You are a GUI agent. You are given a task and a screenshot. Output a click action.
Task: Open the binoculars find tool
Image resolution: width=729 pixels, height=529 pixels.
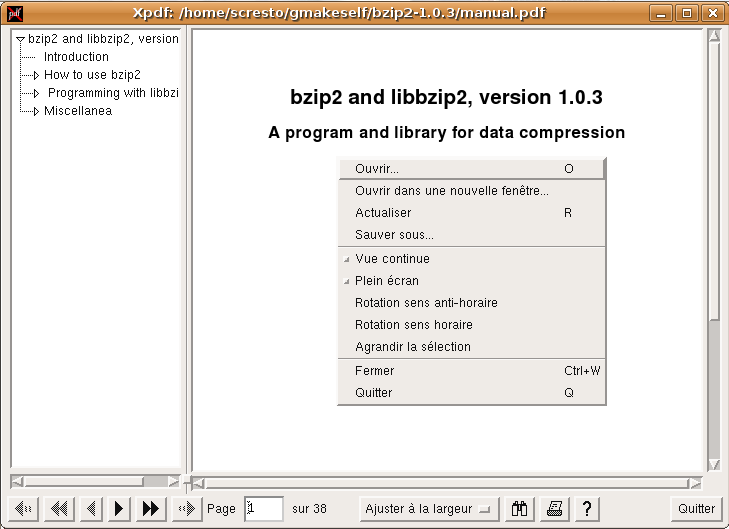(x=519, y=509)
